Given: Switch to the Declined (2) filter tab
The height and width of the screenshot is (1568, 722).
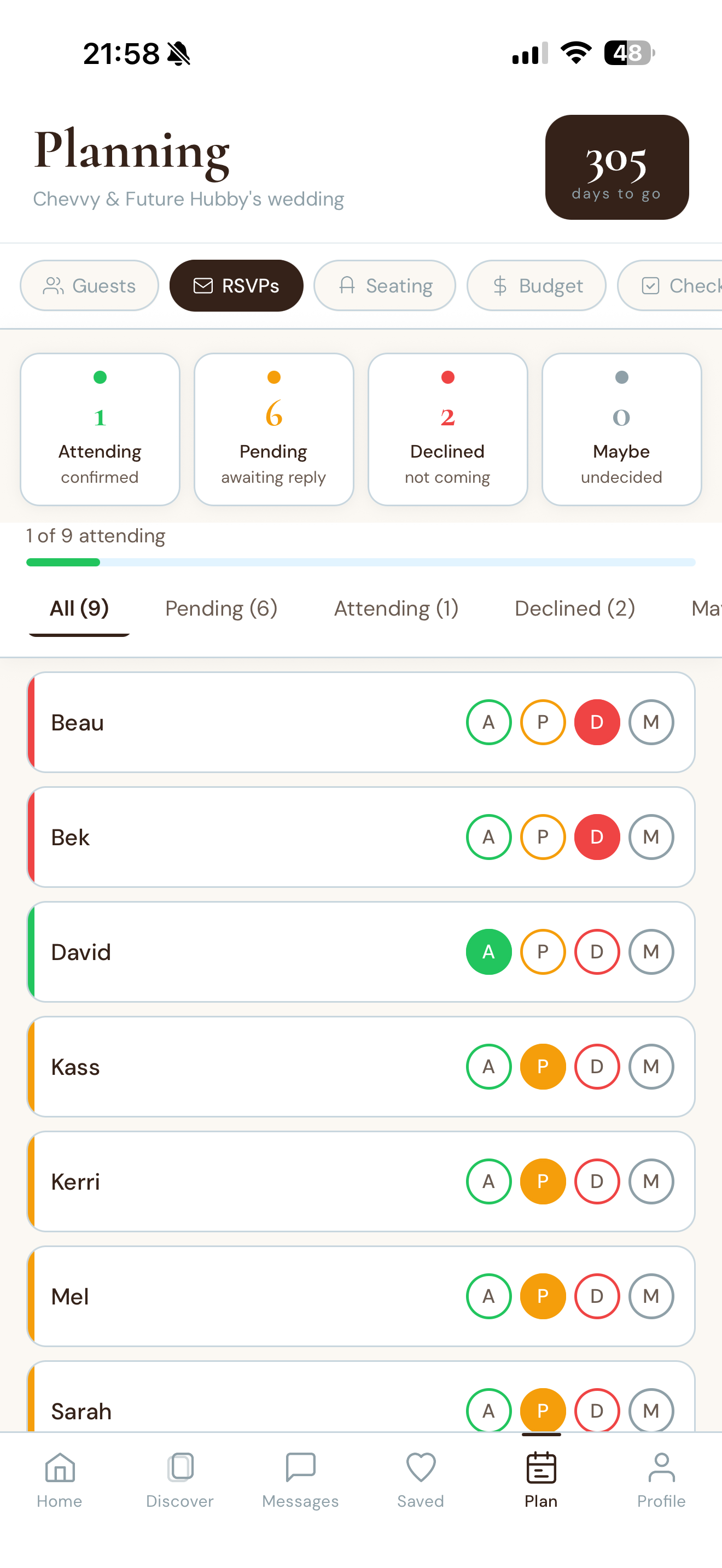Looking at the screenshot, I should [x=575, y=608].
